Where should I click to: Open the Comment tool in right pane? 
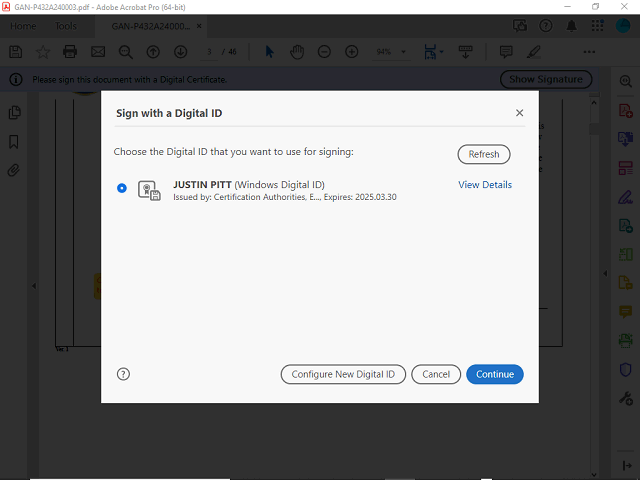625,312
